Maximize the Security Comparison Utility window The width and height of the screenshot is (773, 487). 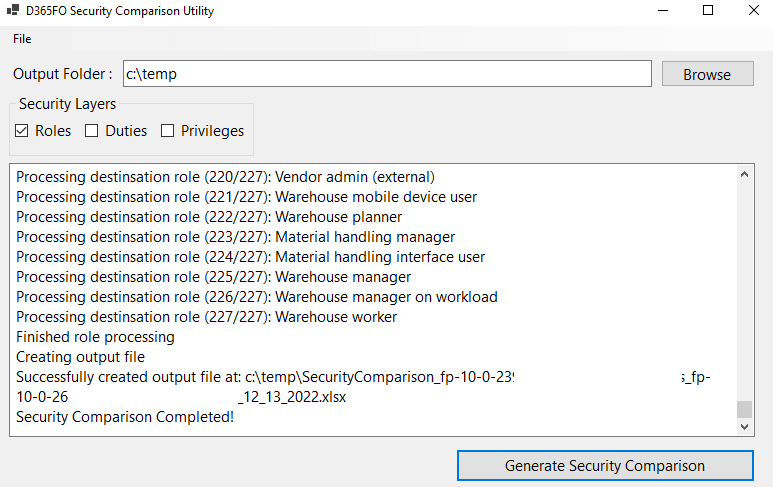point(708,11)
